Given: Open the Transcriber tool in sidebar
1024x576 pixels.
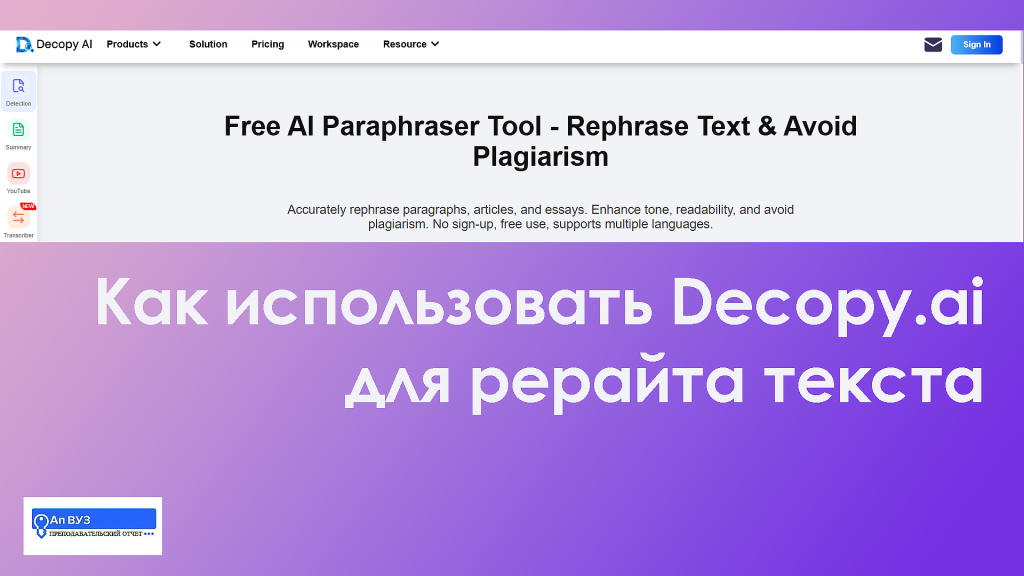Looking at the screenshot, I should pyautogui.click(x=18, y=223).
